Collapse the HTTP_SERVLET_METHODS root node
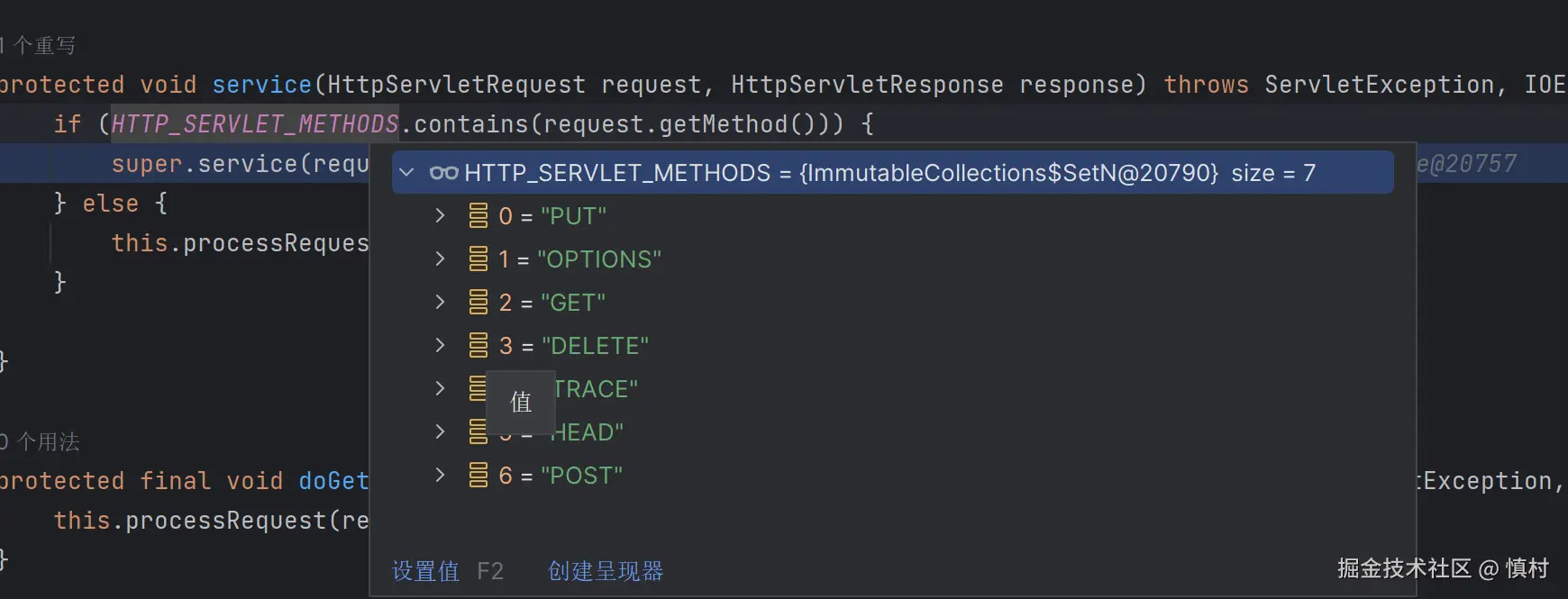 [x=407, y=173]
